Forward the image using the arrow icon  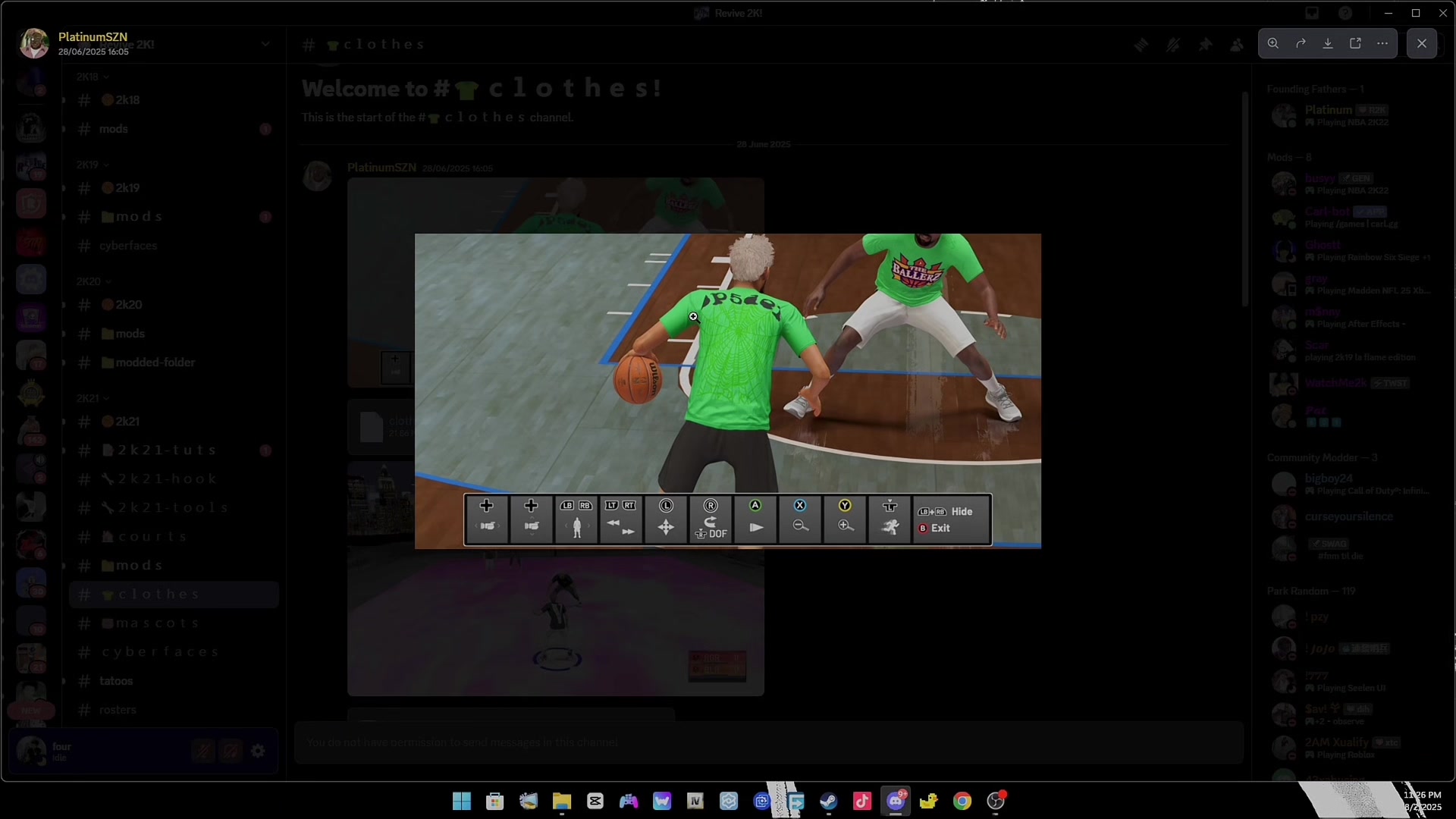pos(1301,44)
